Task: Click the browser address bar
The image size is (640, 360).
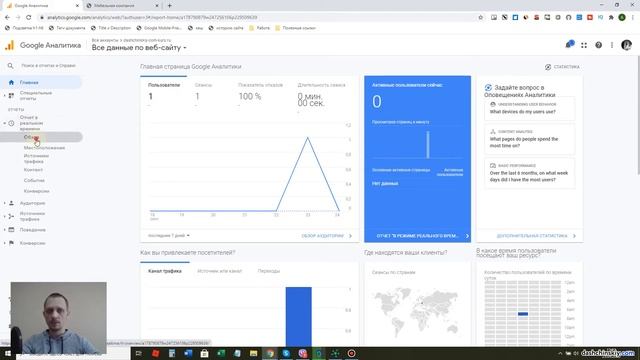Action: coord(257,18)
